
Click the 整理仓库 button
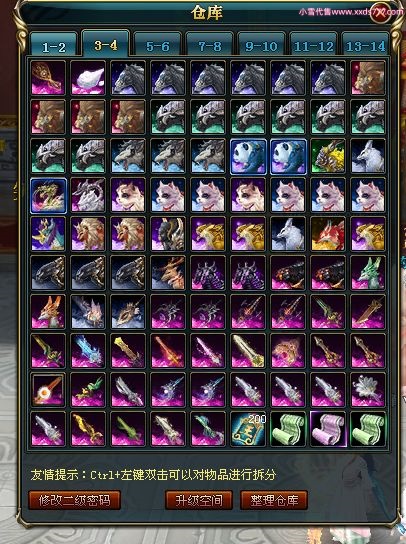(x=274, y=500)
